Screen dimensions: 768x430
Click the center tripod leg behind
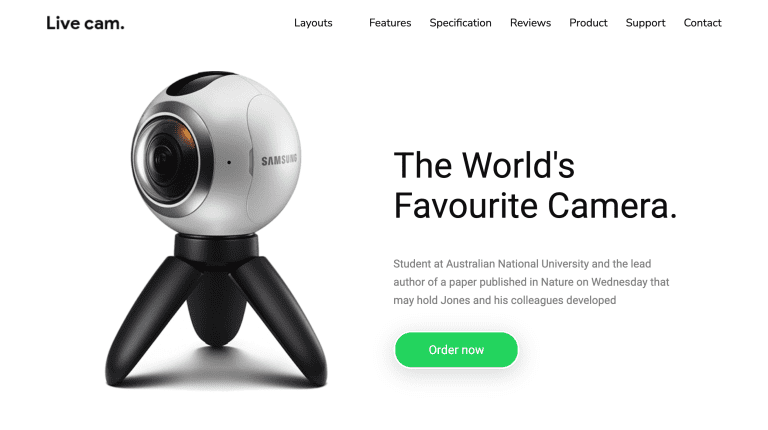tap(216, 311)
